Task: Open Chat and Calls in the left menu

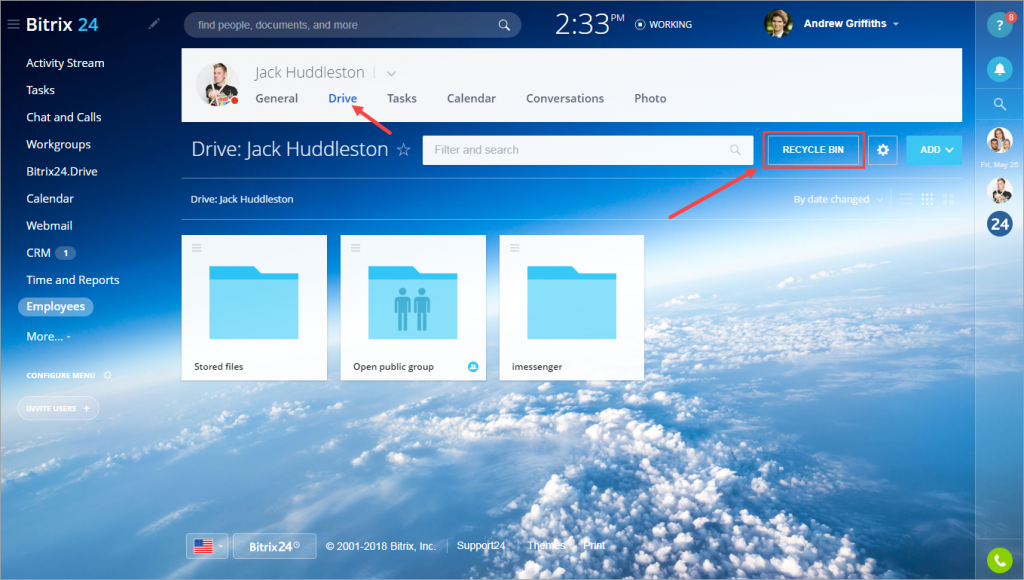Action: pyautogui.click(x=64, y=117)
